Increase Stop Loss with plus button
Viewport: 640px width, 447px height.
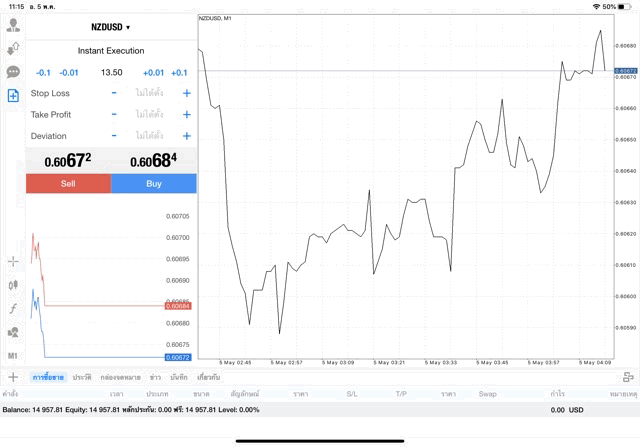click(186, 93)
